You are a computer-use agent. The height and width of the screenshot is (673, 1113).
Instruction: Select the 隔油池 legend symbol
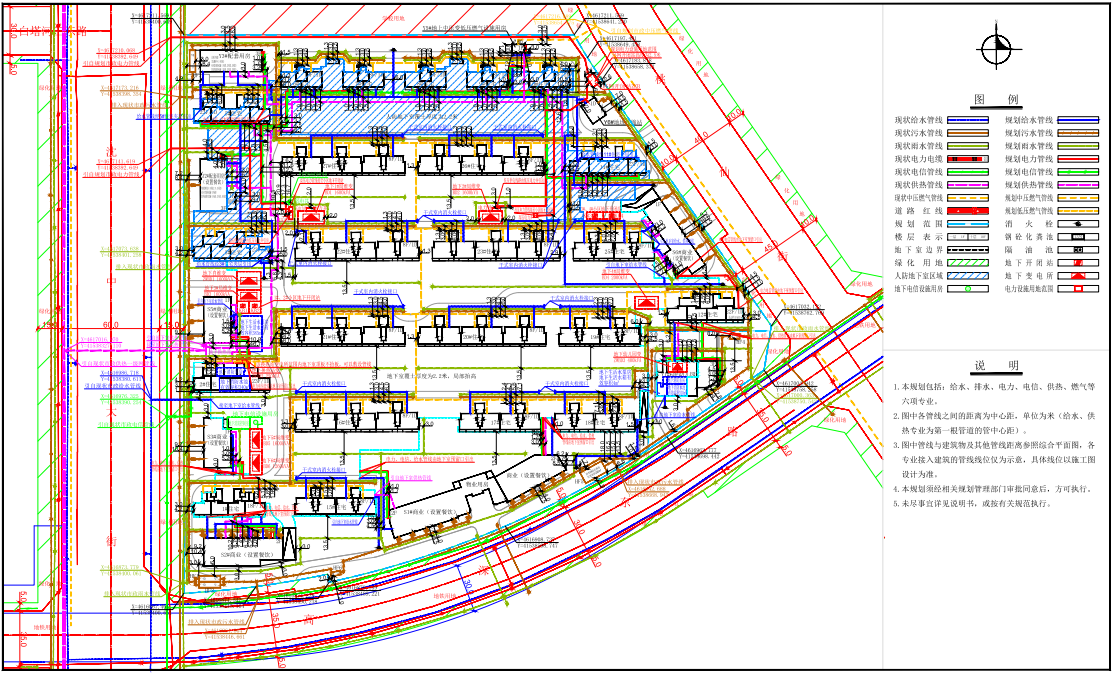click(x=1079, y=249)
